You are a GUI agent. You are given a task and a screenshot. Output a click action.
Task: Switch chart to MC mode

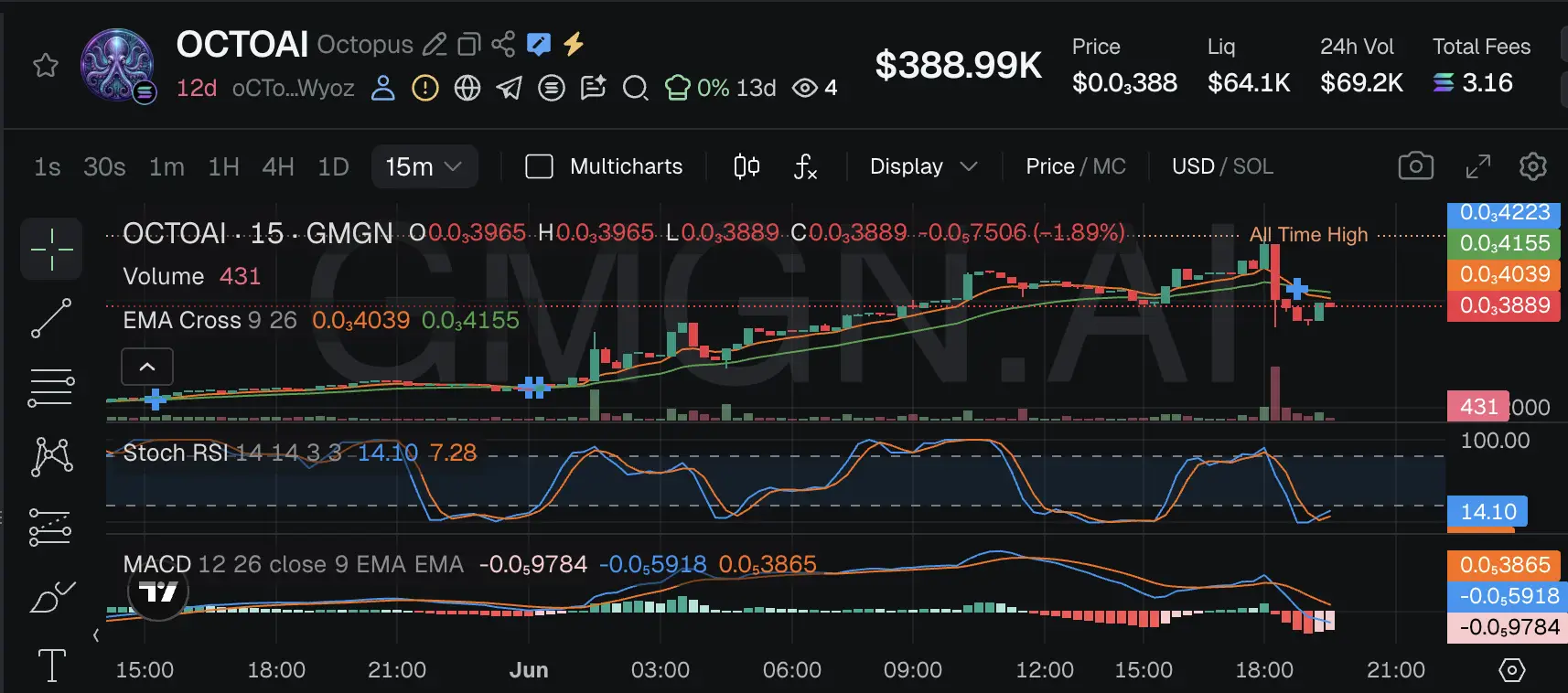[1109, 166]
